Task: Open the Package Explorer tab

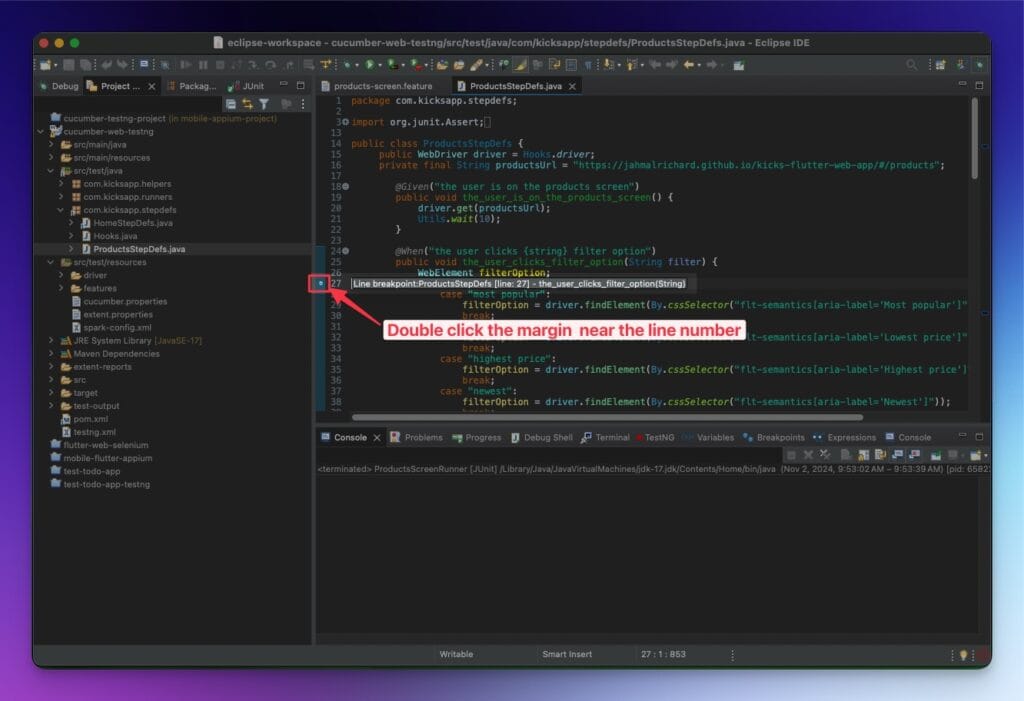Action: click(x=192, y=86)
